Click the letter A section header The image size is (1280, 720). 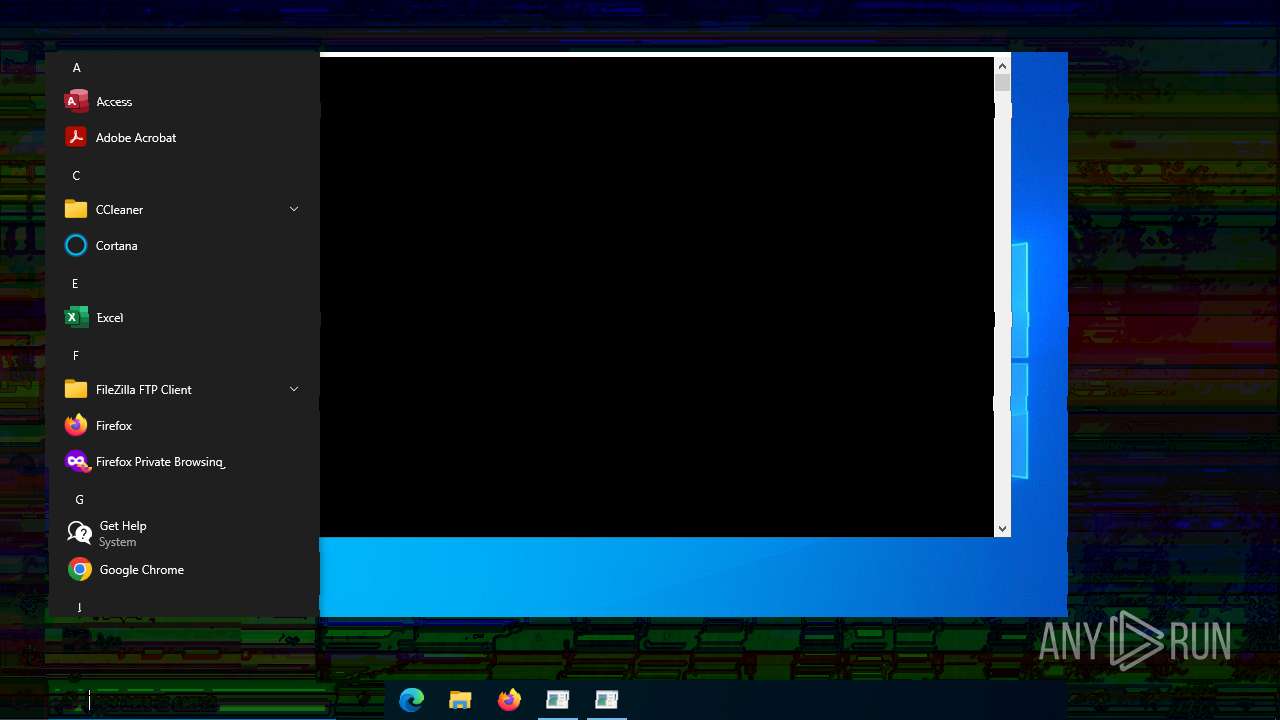pos(76,68)
